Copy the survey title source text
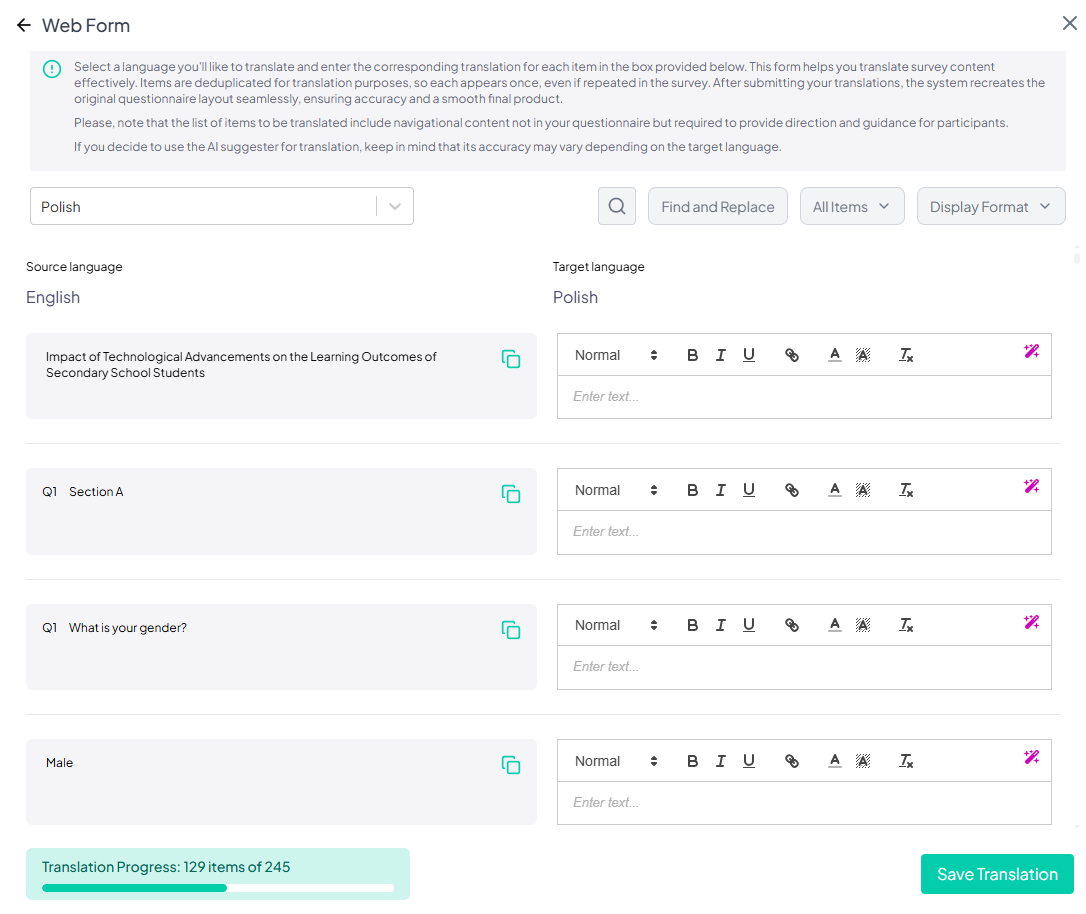 click(511, 359)
